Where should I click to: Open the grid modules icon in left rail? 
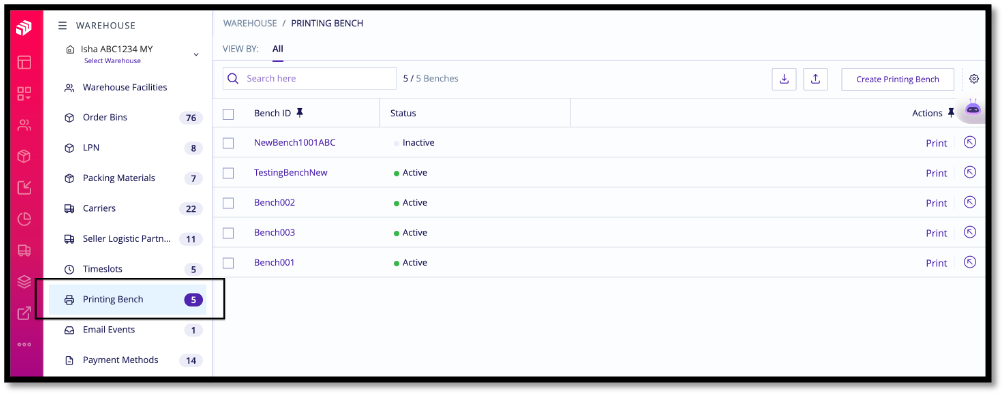click(24, 94)
